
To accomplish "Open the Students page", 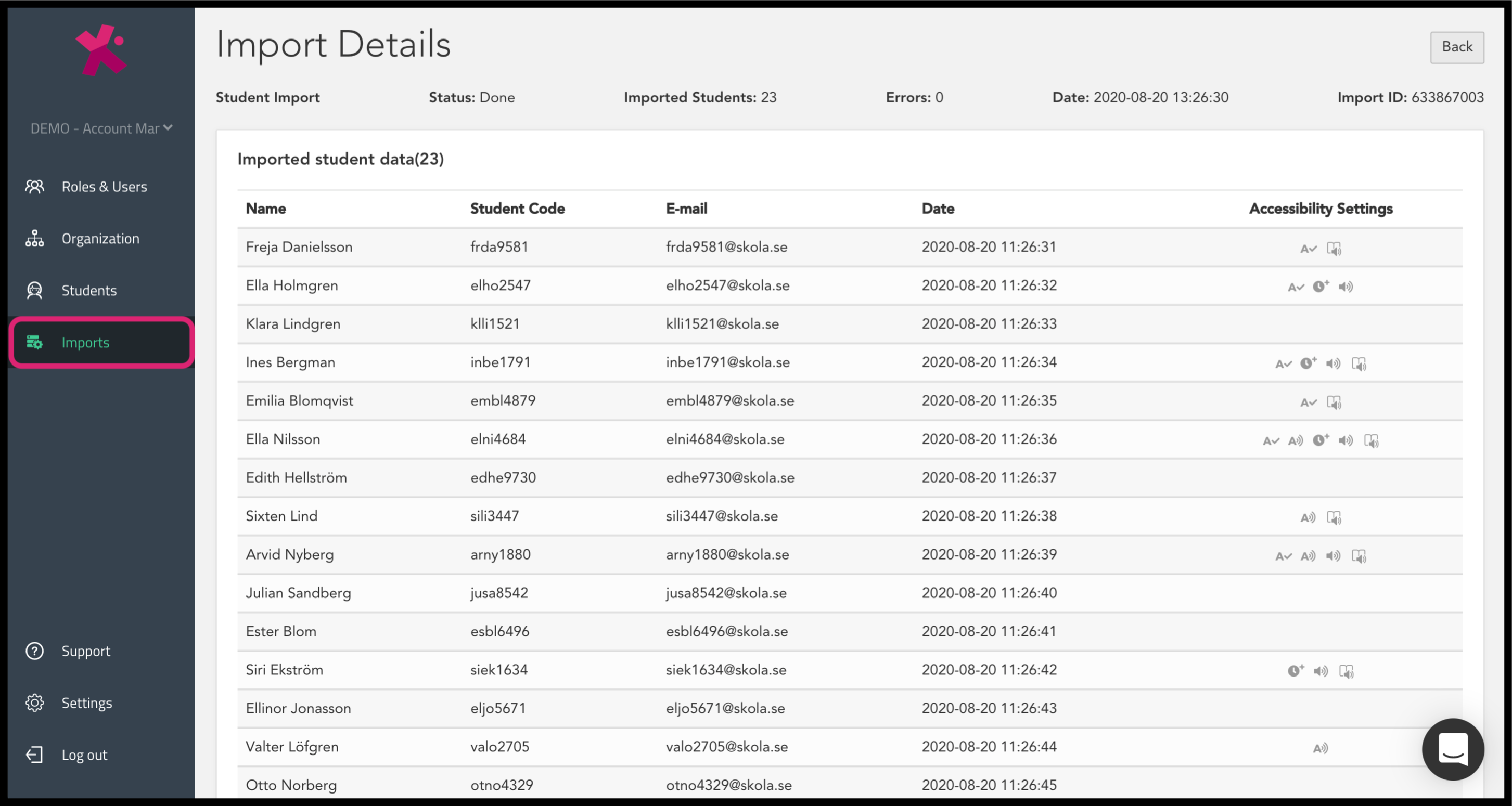I will (x=101, y=290).
